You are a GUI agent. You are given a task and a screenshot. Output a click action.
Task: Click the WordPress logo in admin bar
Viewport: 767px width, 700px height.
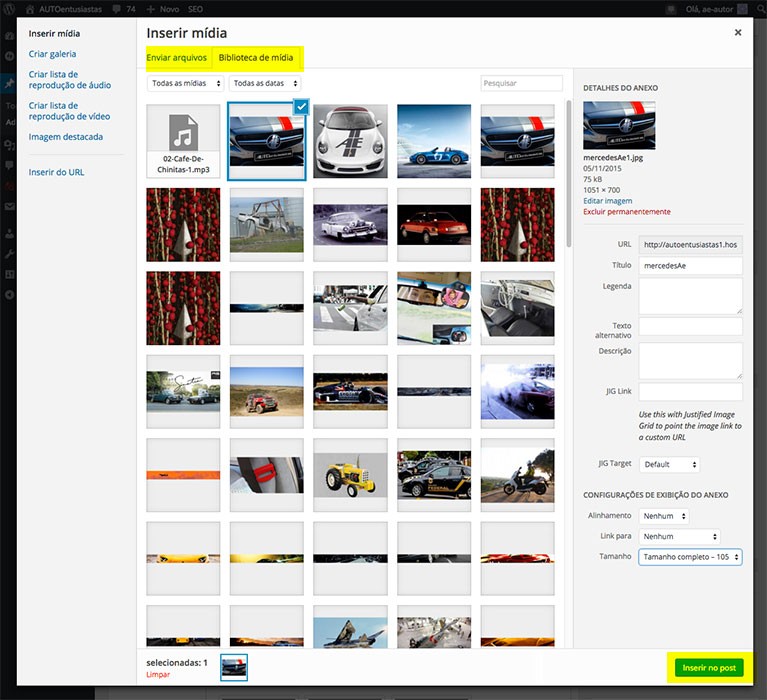click(x=9, y=9)
